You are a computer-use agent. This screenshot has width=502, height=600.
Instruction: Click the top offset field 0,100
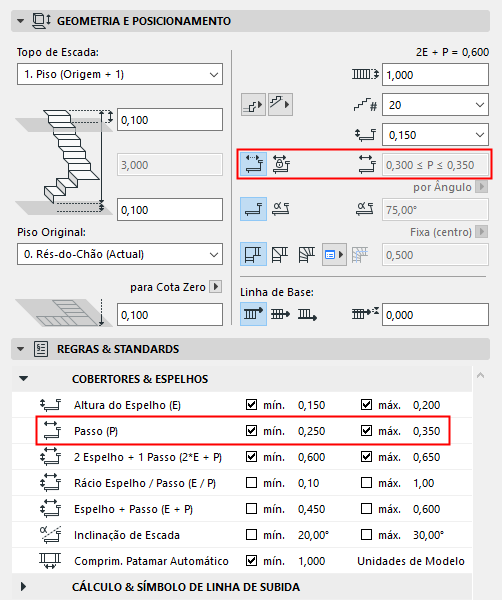170,120
